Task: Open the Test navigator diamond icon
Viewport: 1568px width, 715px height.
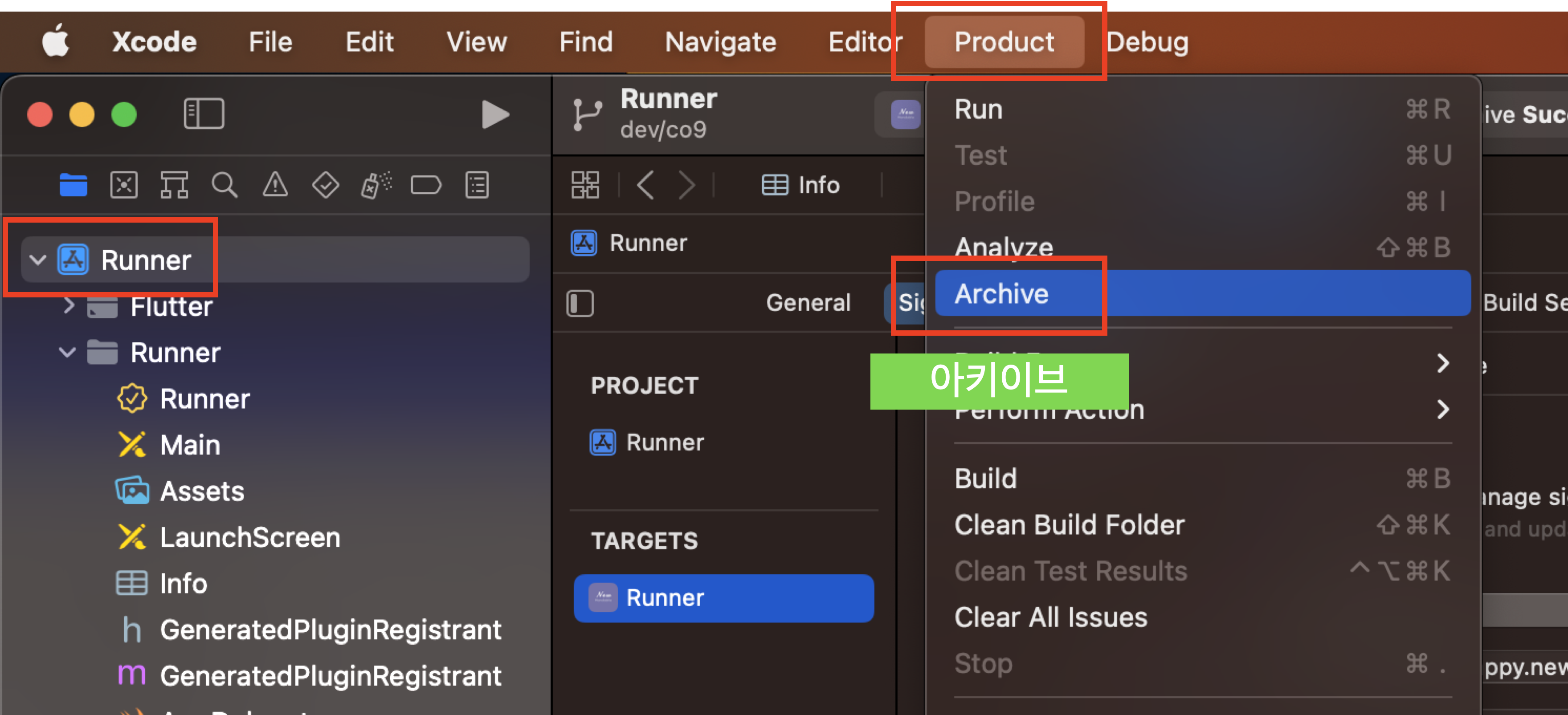Action: (x=326, y=185)
